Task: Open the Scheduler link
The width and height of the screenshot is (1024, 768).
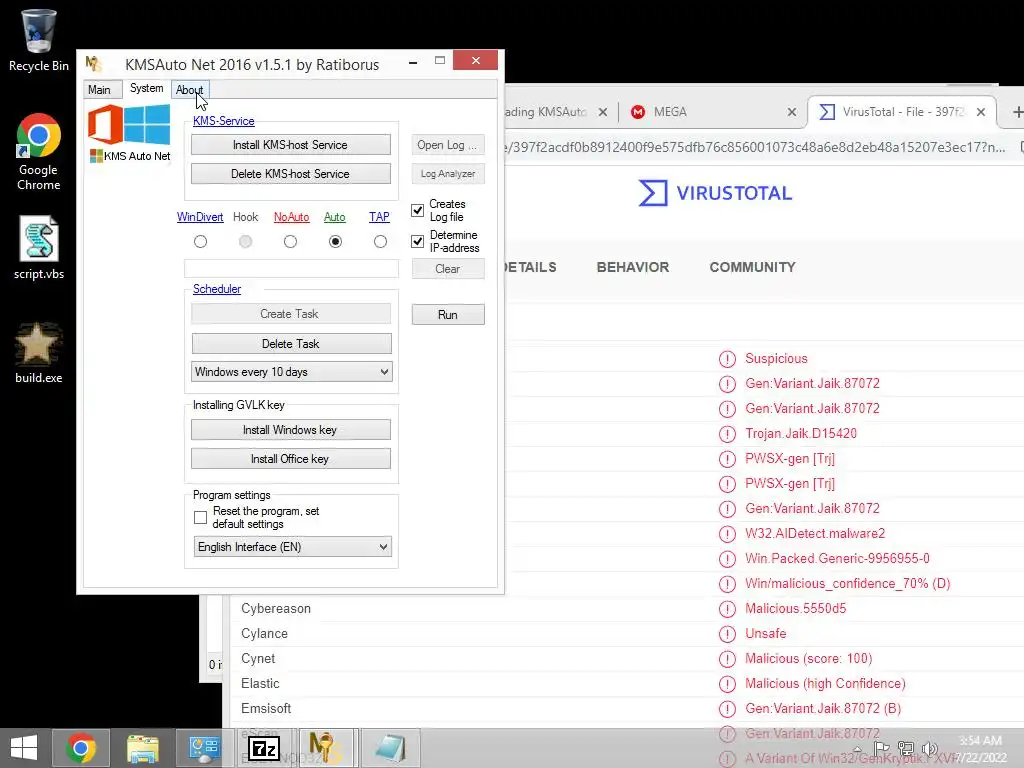Action: click(x=217, y=289)
